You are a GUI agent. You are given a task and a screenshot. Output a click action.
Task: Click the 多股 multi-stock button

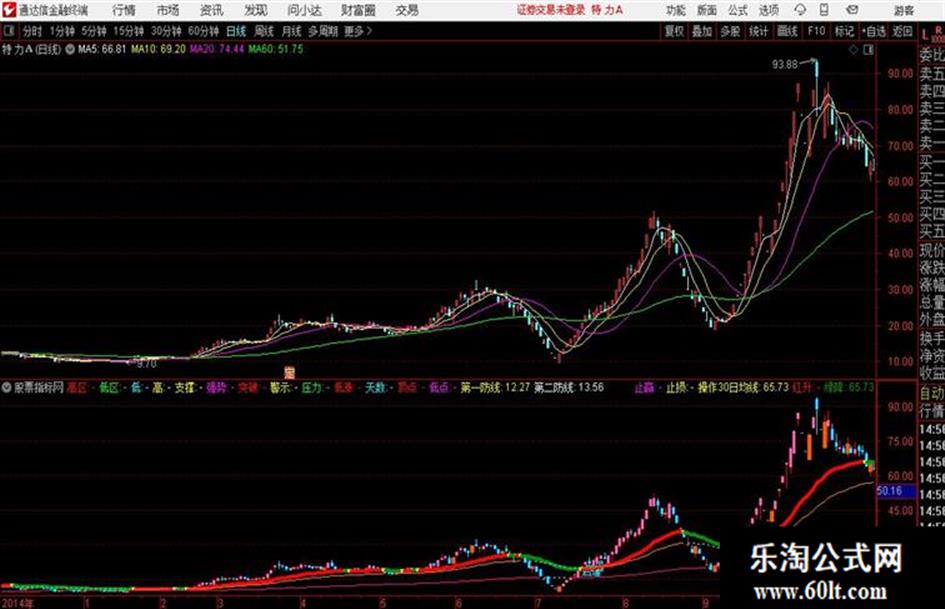pos(730,31)
